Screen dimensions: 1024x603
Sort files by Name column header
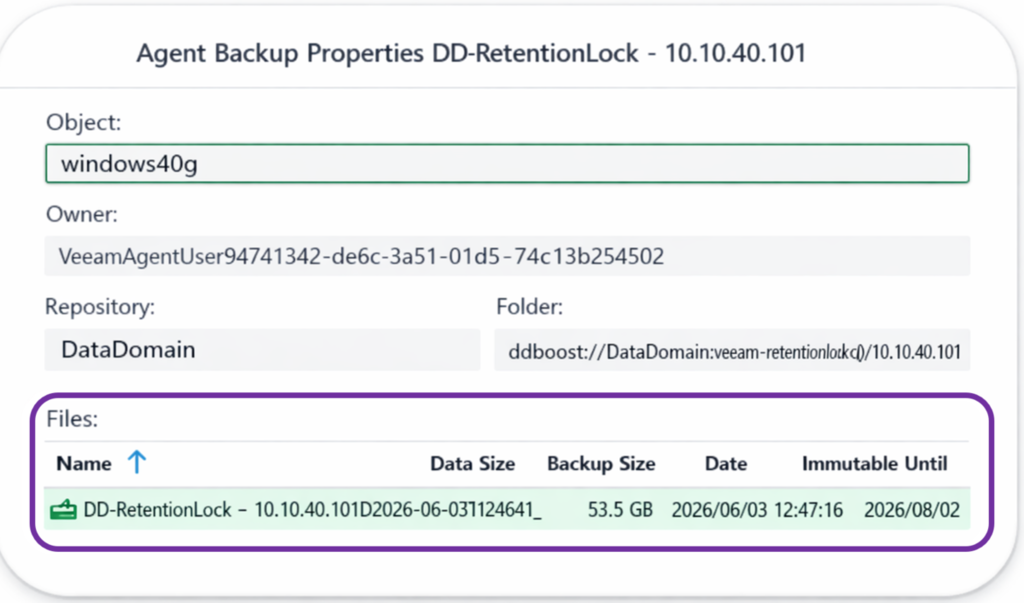pos(84,464)
